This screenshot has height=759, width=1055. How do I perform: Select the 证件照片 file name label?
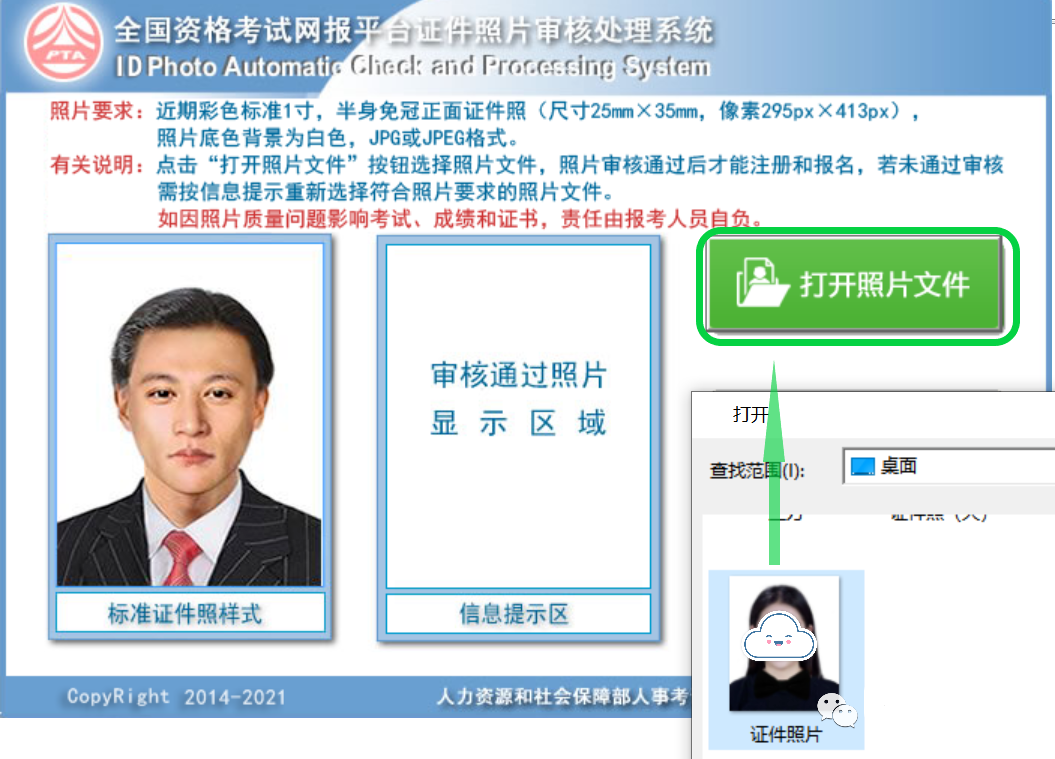[785, 735]
